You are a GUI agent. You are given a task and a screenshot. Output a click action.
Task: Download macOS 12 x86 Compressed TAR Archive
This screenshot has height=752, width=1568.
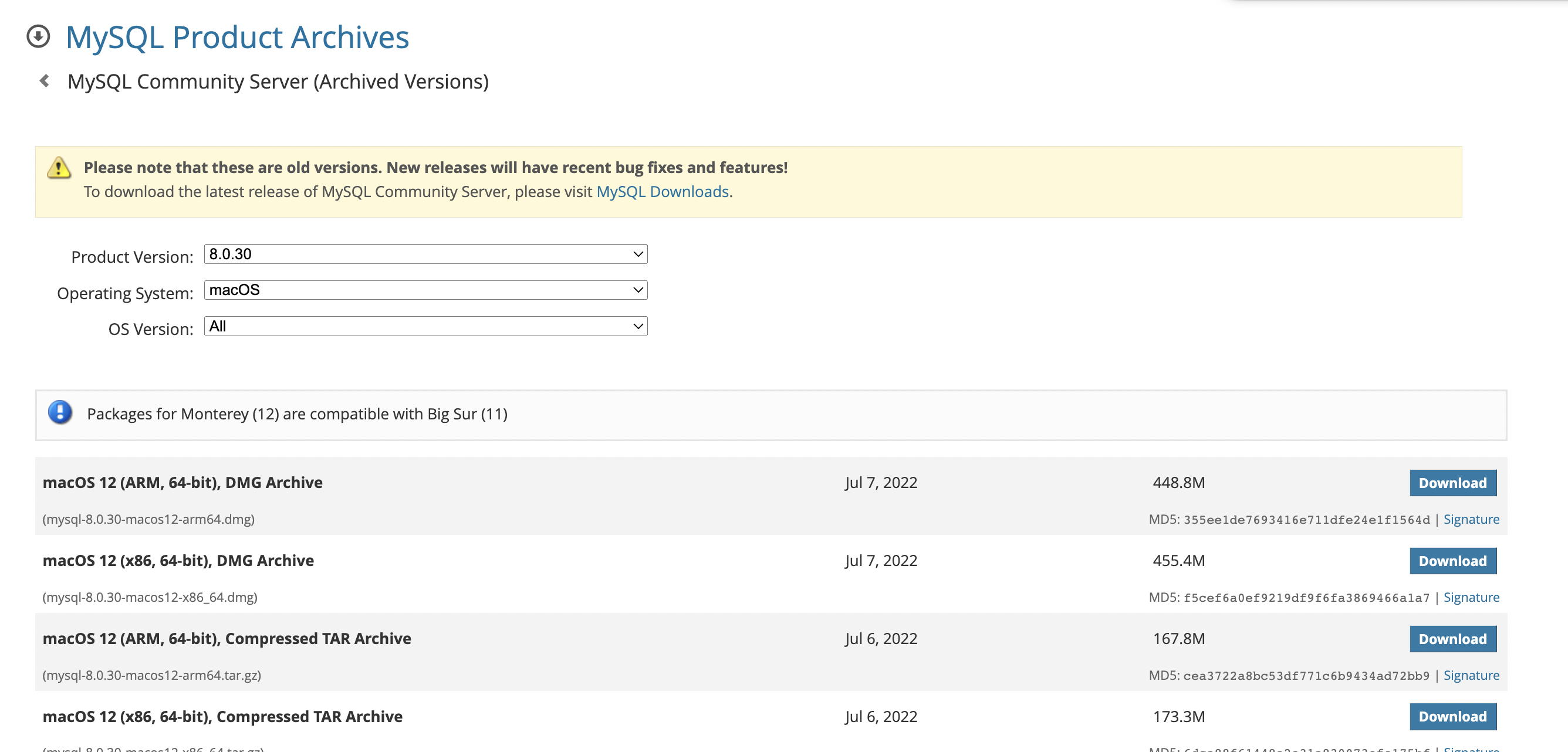pos(1453,717)
